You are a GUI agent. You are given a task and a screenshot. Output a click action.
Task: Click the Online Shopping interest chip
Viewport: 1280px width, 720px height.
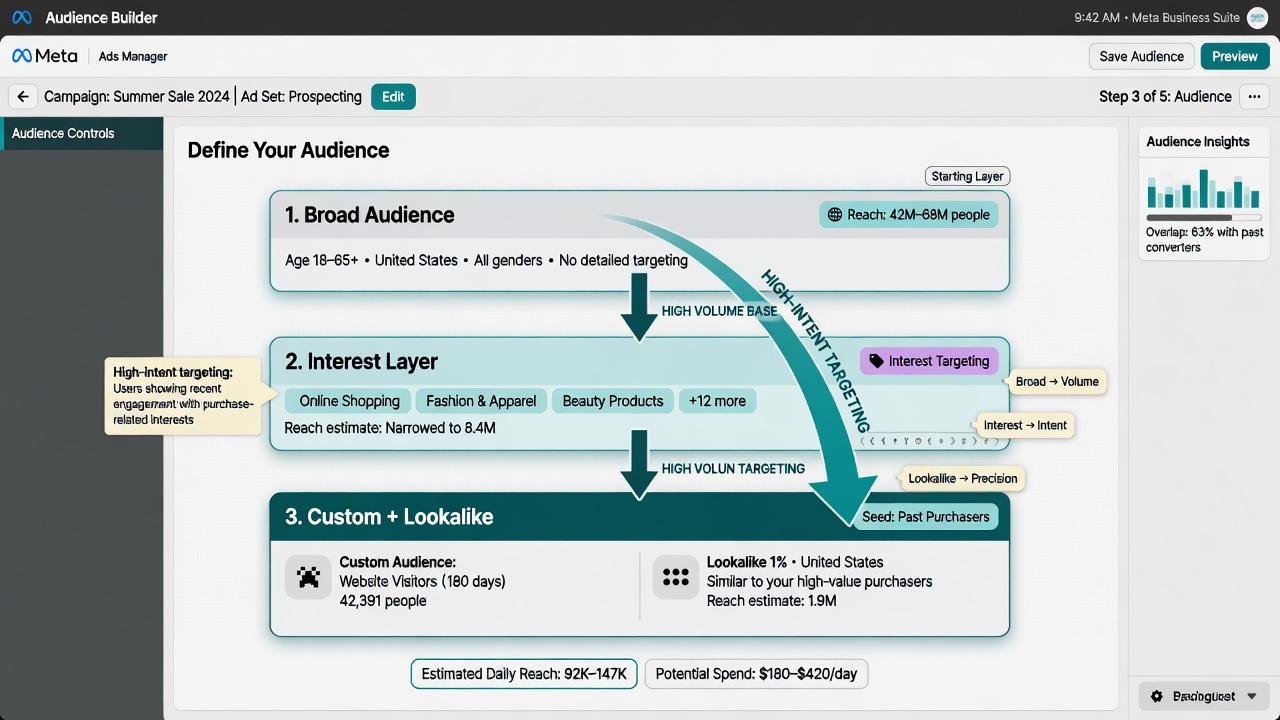pyautogui.click(x=349, y=401)
